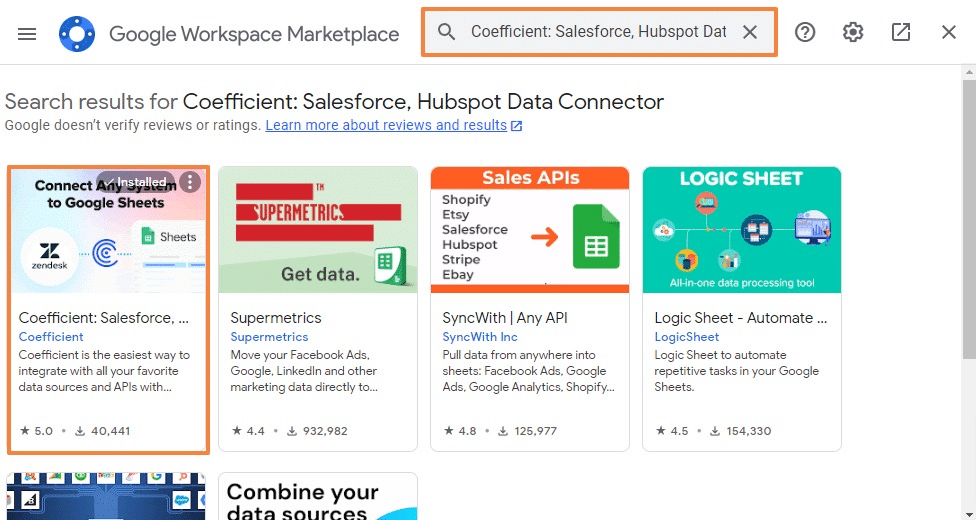Click the 5.0 star rating on Coefficient
Image resolution: width=976 pixels, height=520 pixels.
click(37, 431)
